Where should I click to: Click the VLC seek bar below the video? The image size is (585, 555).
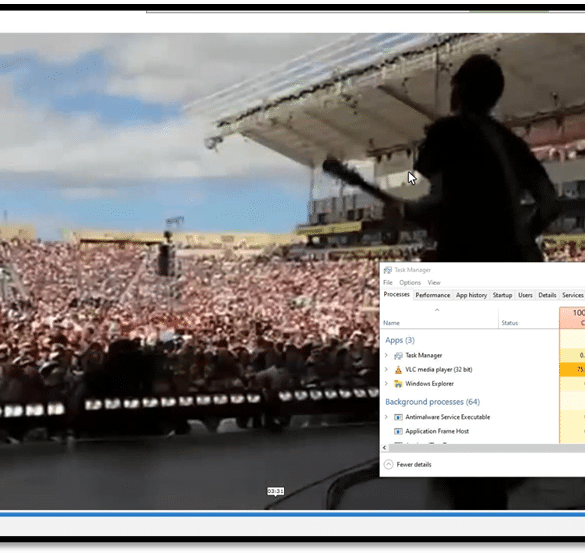[292, 514]
